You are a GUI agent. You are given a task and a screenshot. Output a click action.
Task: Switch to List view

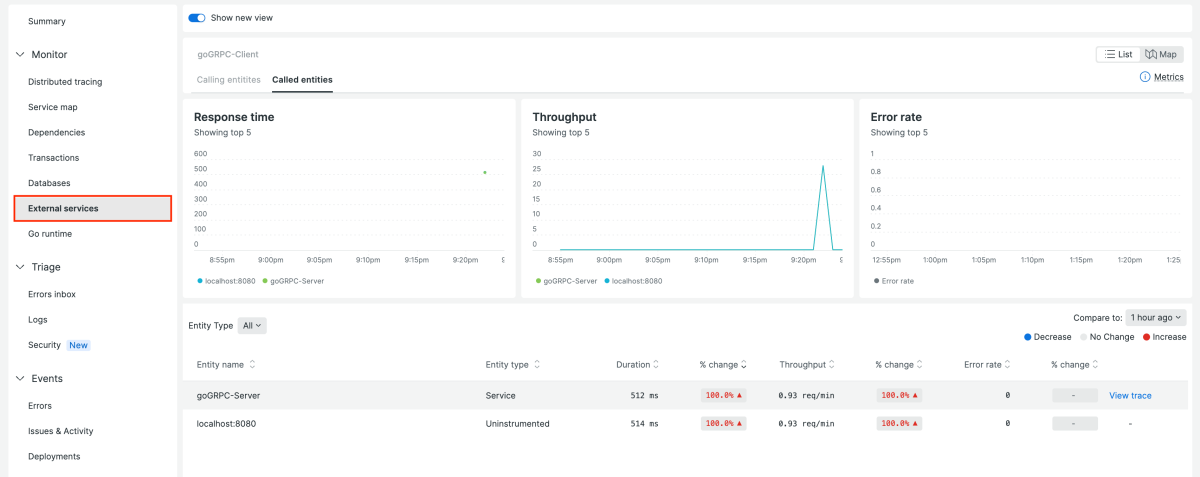tap(1118, 54)
